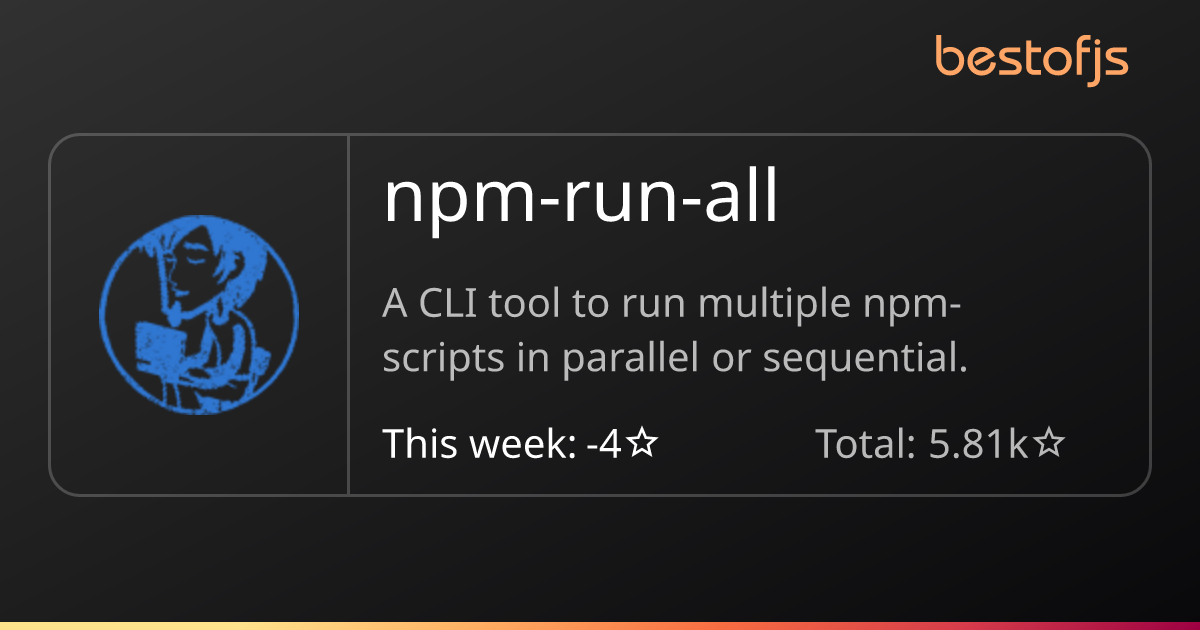Click the yellow-to-red gradient bar at bottom

600,626
